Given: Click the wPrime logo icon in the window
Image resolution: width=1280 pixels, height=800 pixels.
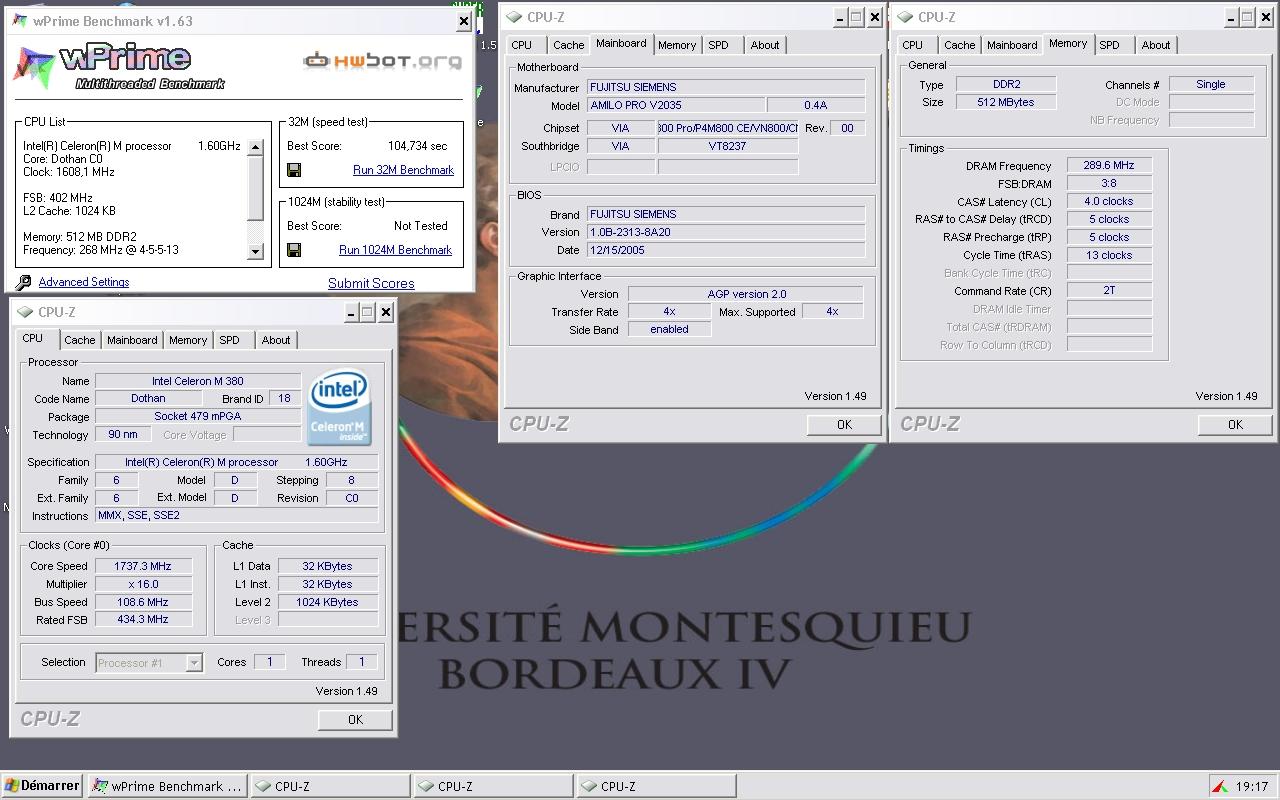Looking at the screenshot, I should [x=33, y=67].
